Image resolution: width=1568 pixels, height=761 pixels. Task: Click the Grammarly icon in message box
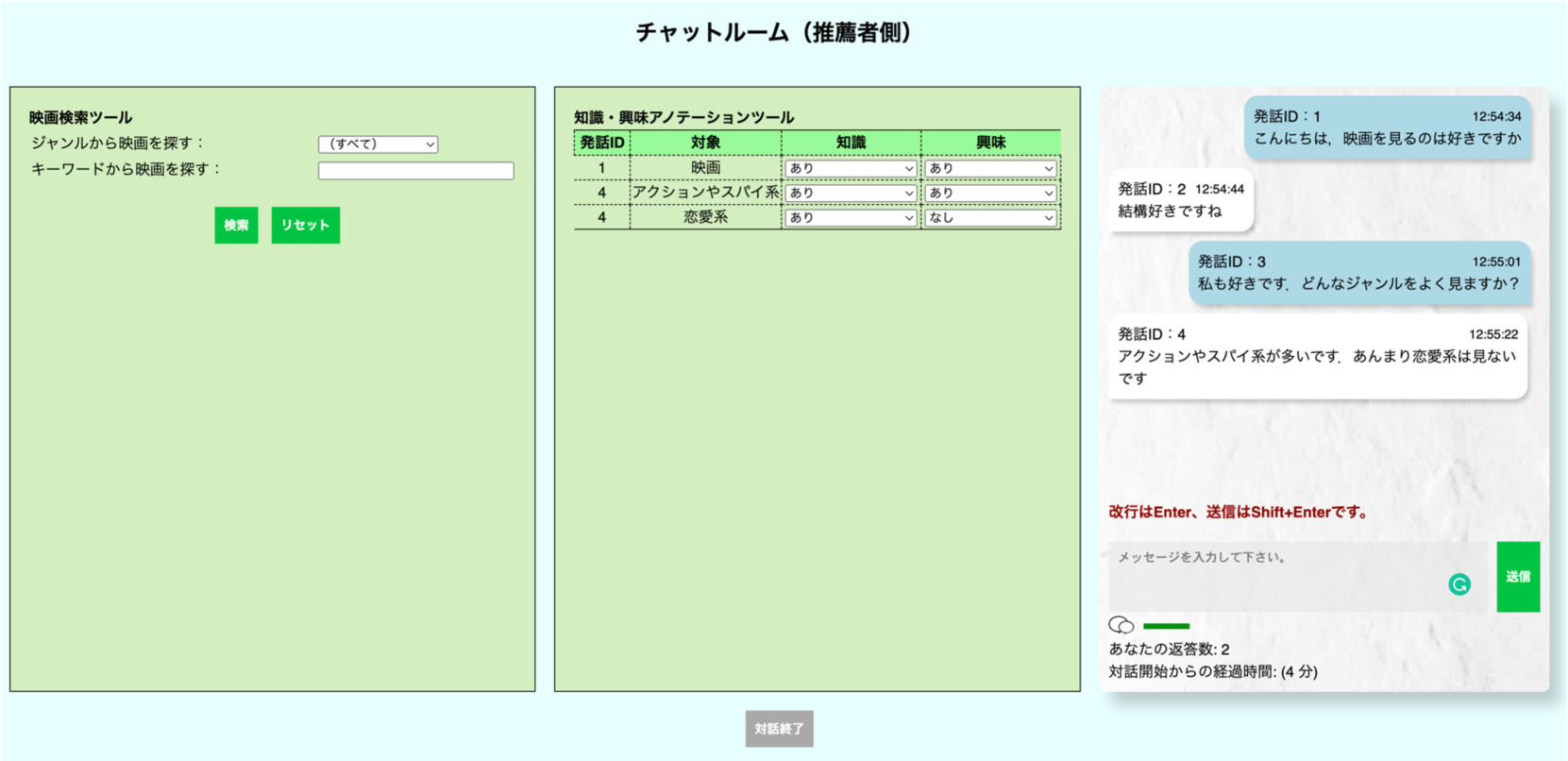[1459, 584]
